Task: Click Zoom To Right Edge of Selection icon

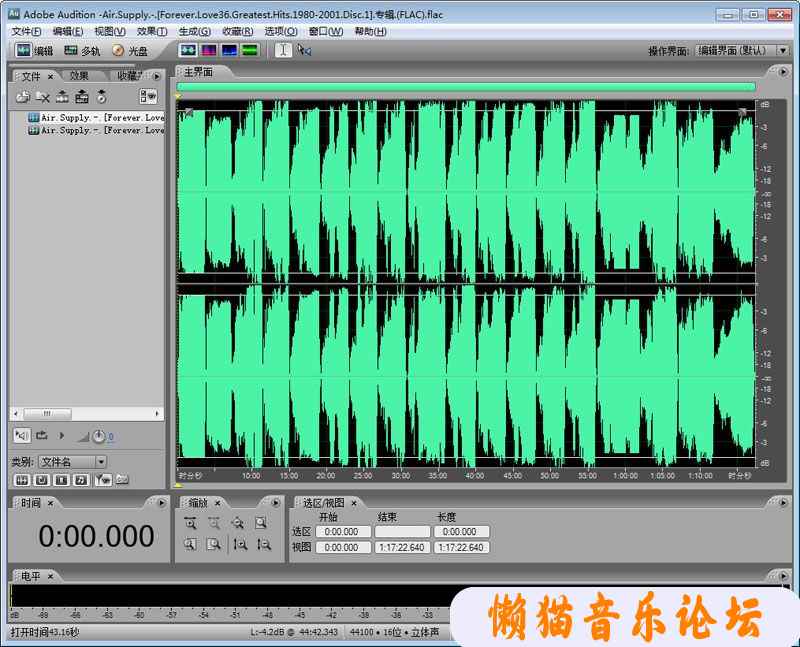Action: [x=214, y=544]
